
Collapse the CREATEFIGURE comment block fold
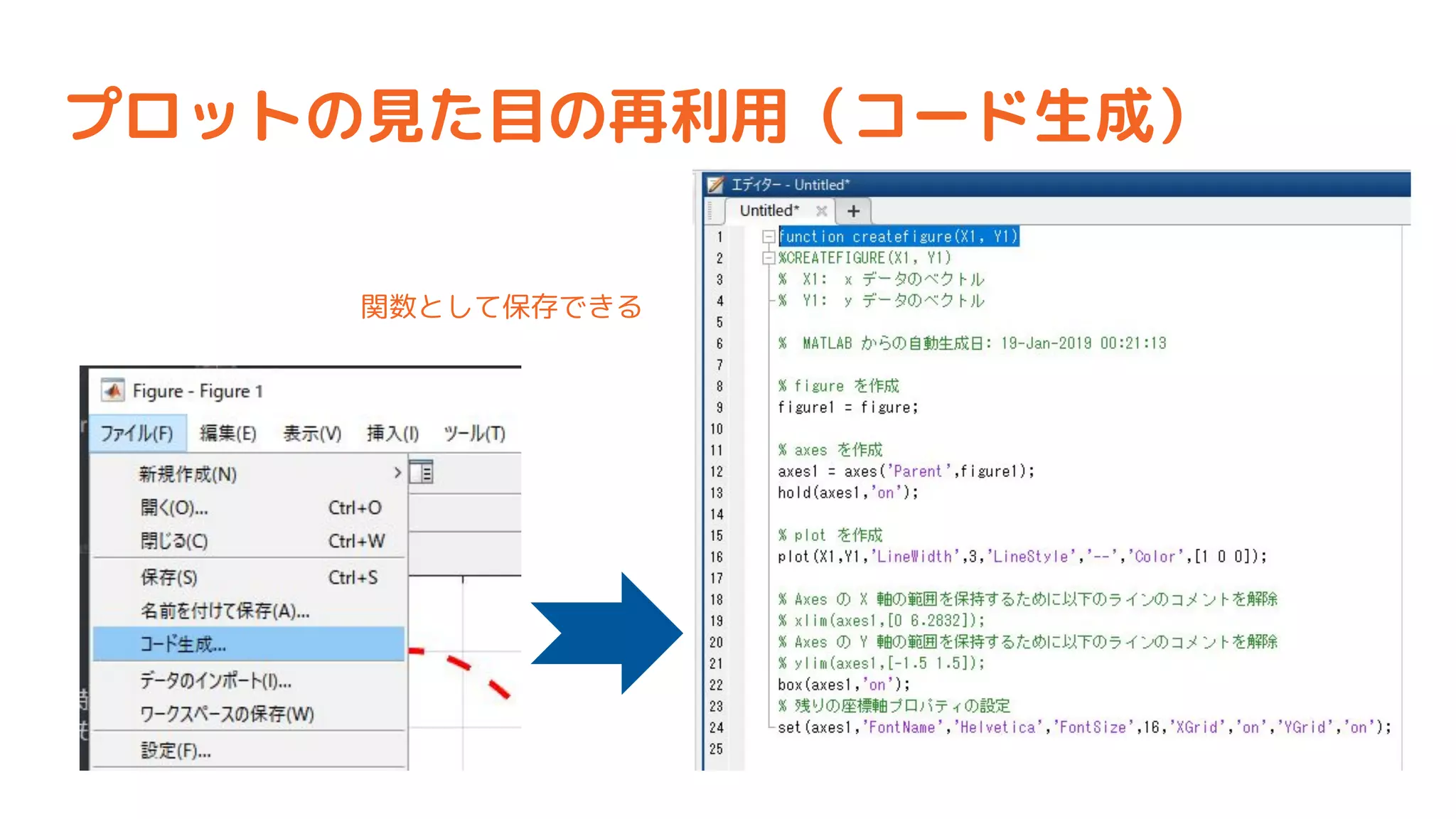[x=769, y=257]
